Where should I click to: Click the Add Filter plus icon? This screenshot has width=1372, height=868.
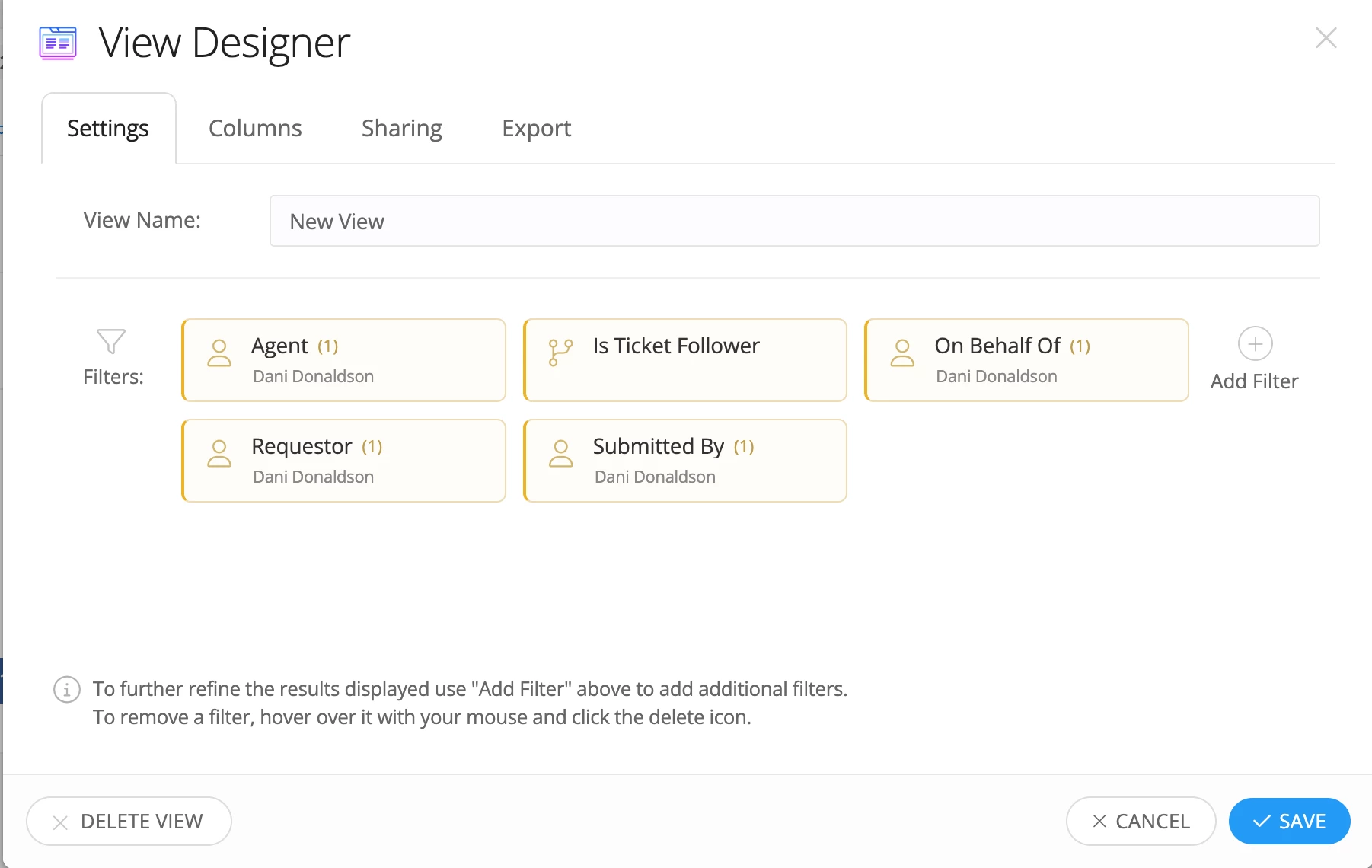coord(1255,344)
